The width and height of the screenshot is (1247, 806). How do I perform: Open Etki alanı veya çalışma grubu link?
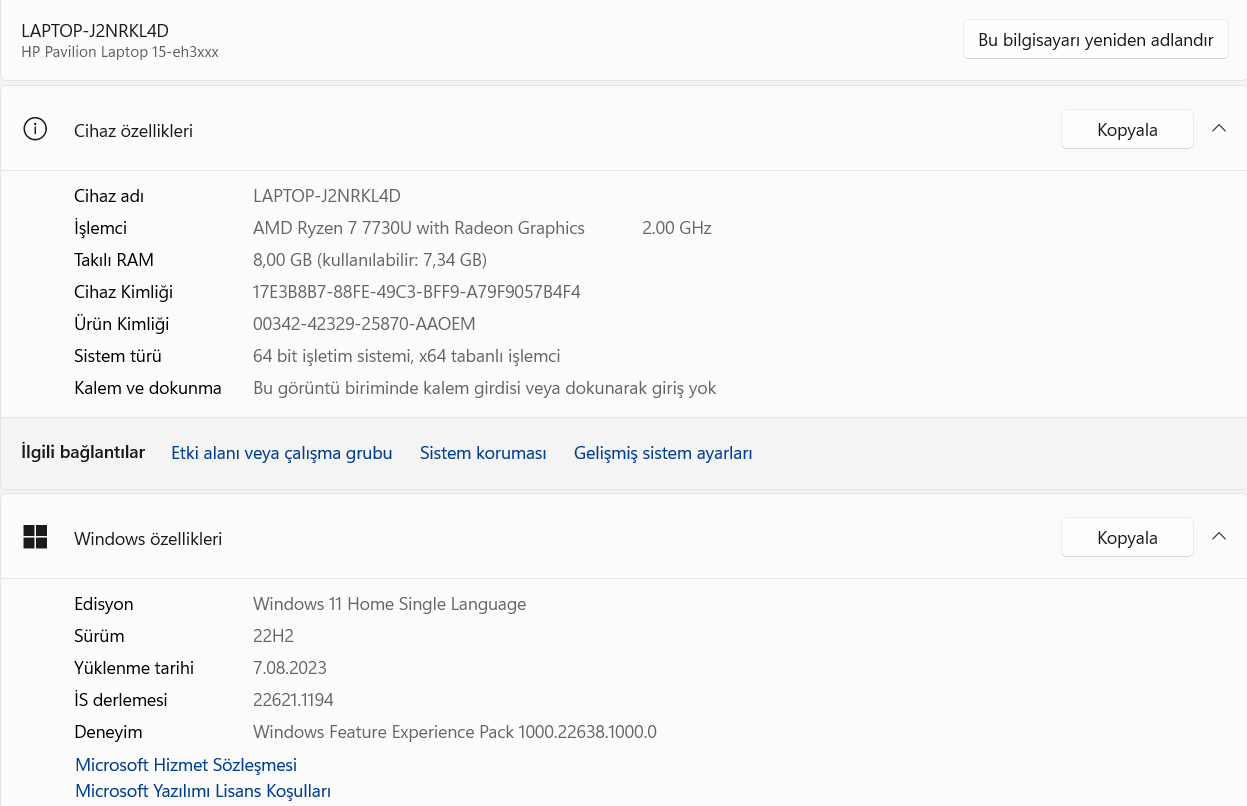click(281, 453)
